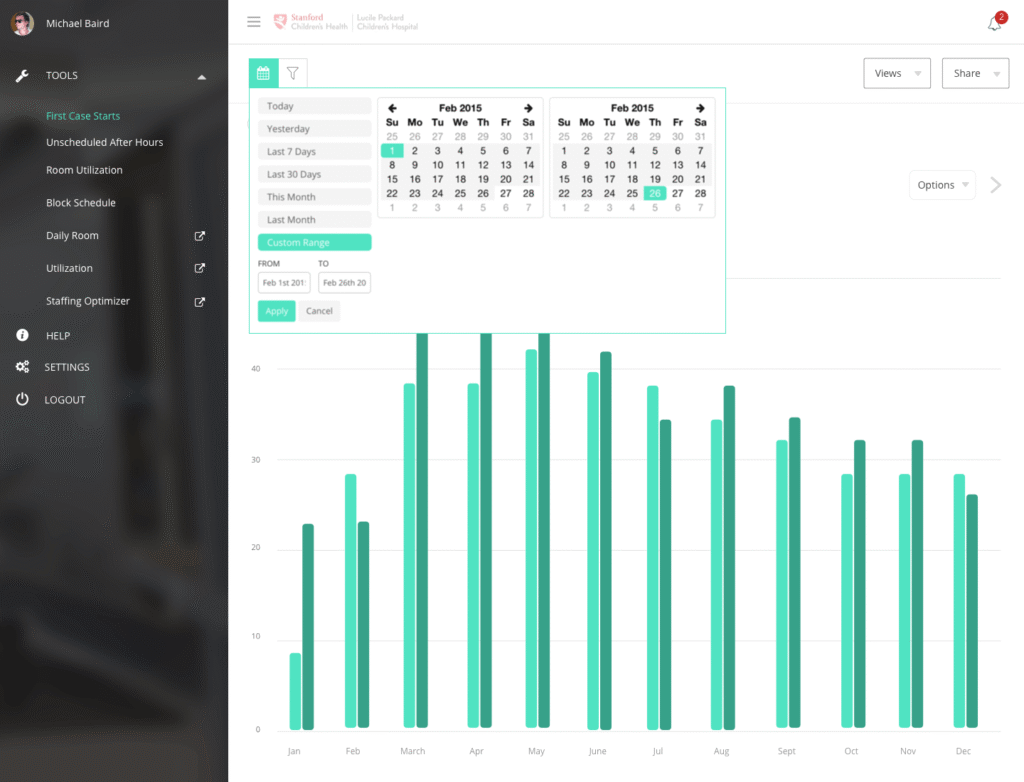Screen dimensions: 1024x782
Task: Click the chart's next arrow chevron
Action: coord(995,185)
